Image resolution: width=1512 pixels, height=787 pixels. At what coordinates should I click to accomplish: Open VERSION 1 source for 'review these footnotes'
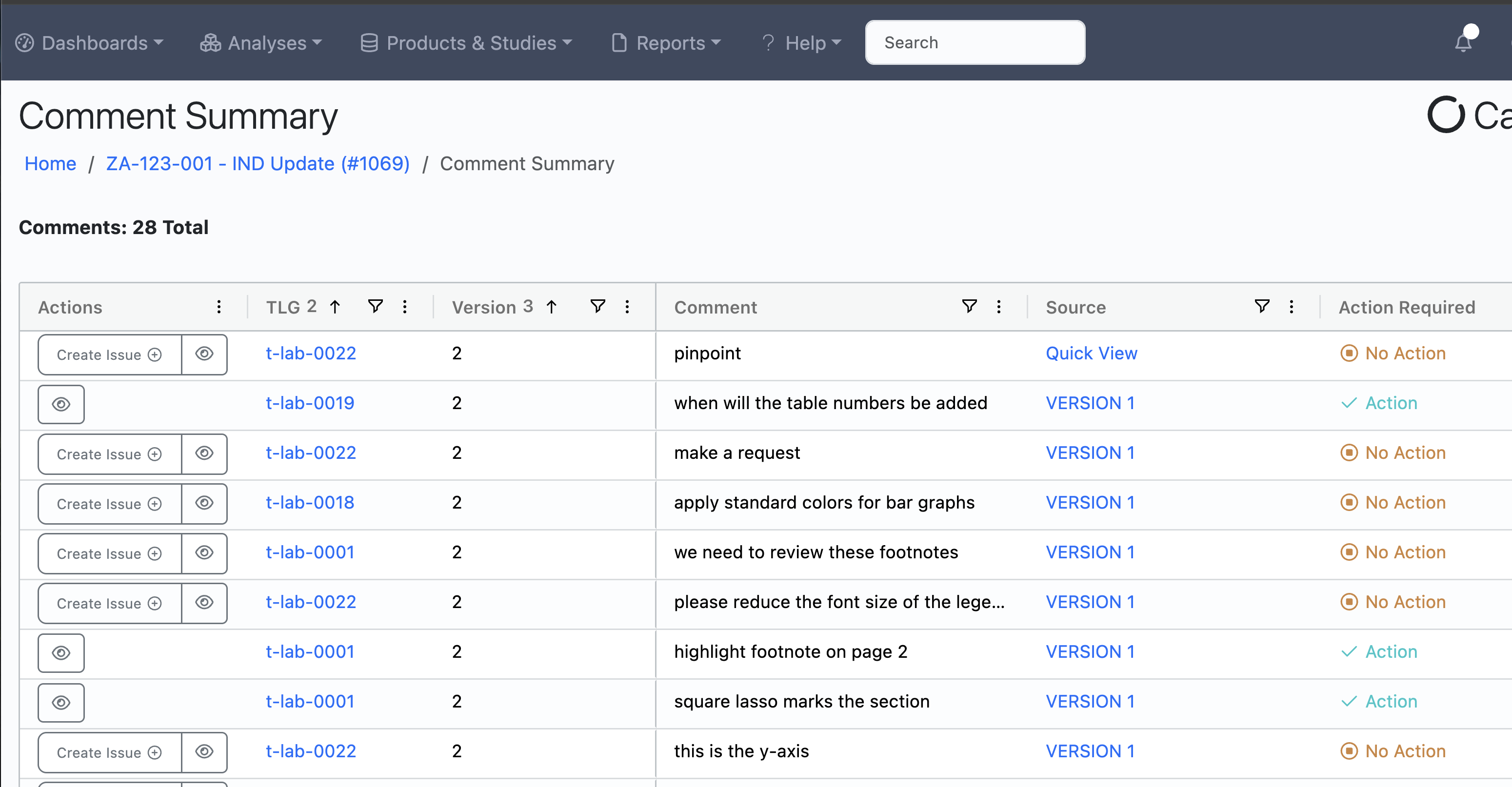(x=1090, y=552)
